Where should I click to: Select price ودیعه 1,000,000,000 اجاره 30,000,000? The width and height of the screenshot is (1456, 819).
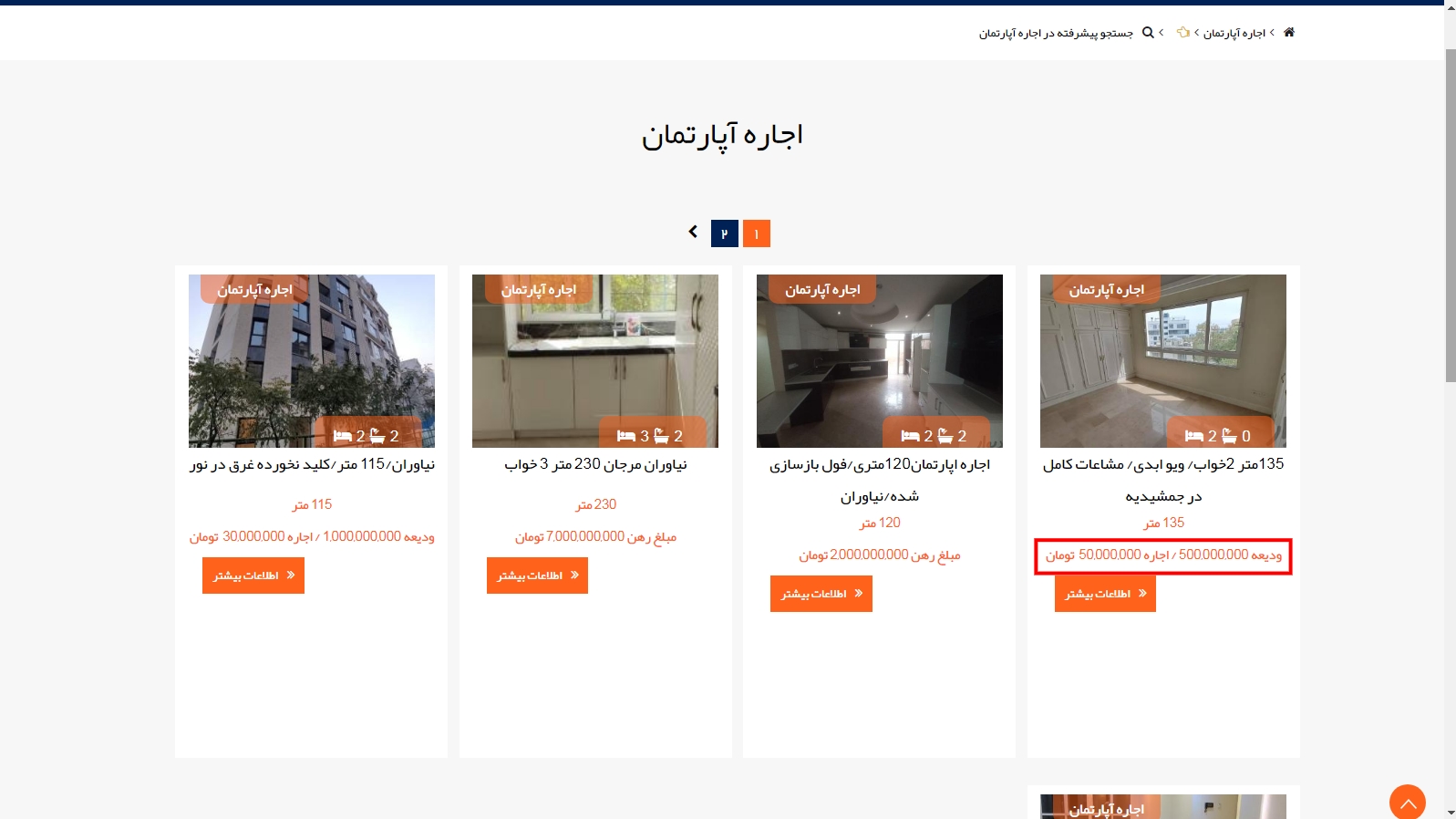312,536
